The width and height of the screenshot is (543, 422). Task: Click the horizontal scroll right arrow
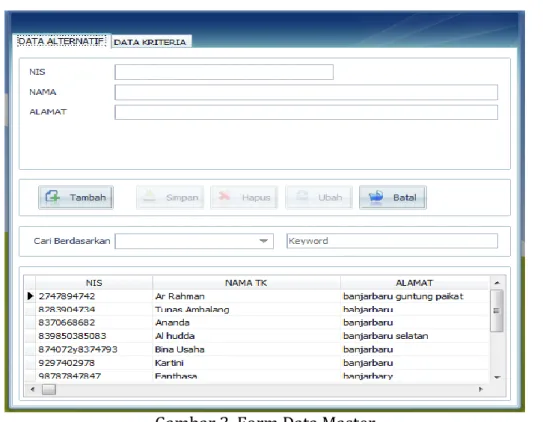pos(481,389)
